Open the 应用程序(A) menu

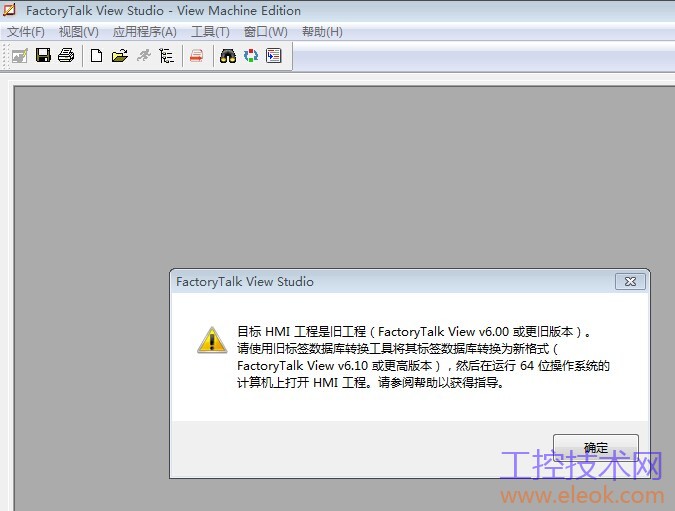tap(145, 32)
